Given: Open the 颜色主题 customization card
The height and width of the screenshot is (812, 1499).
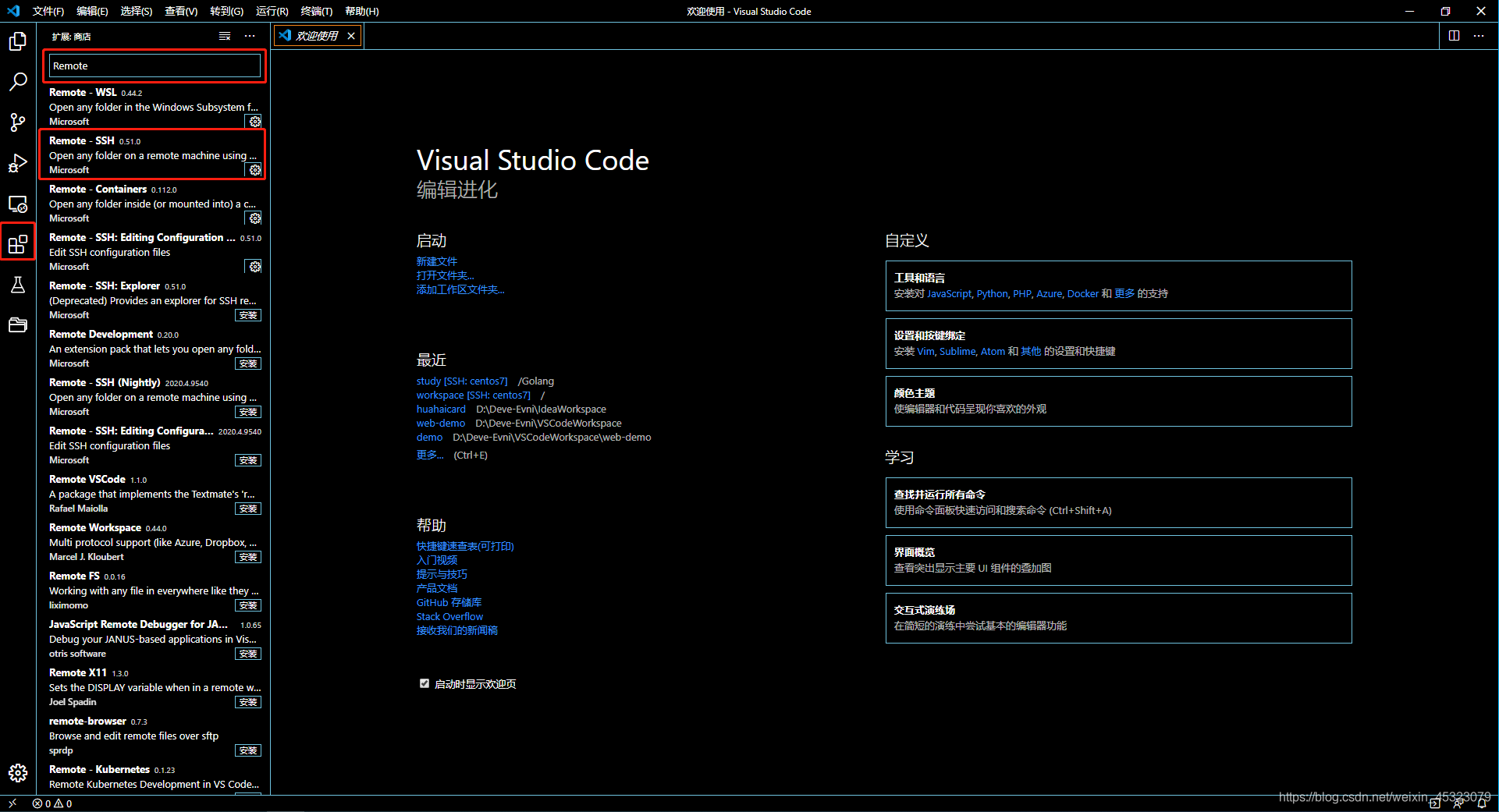Looking at the screenshot, I should pos(1118,401).
